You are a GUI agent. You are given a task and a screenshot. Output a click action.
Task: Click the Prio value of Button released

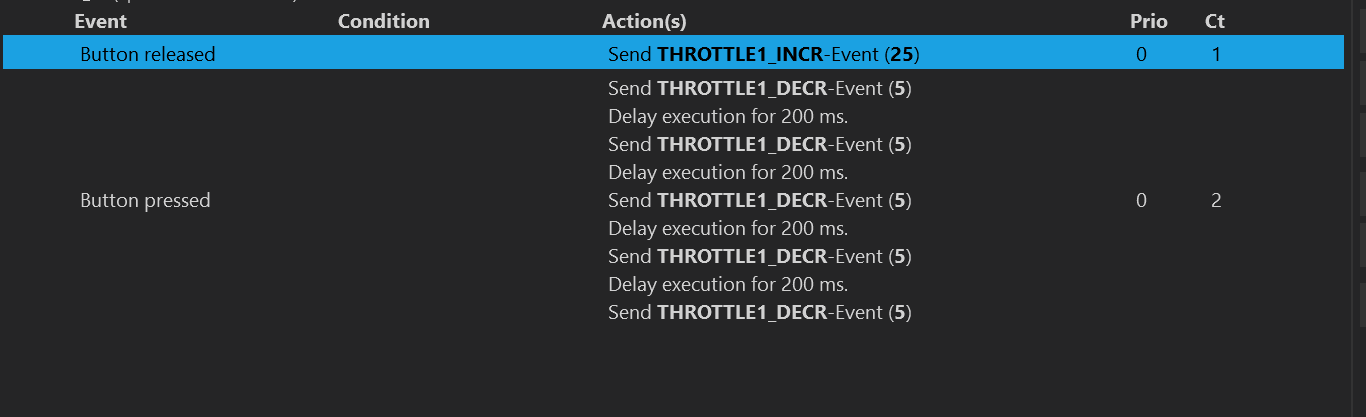[1141, 54]
